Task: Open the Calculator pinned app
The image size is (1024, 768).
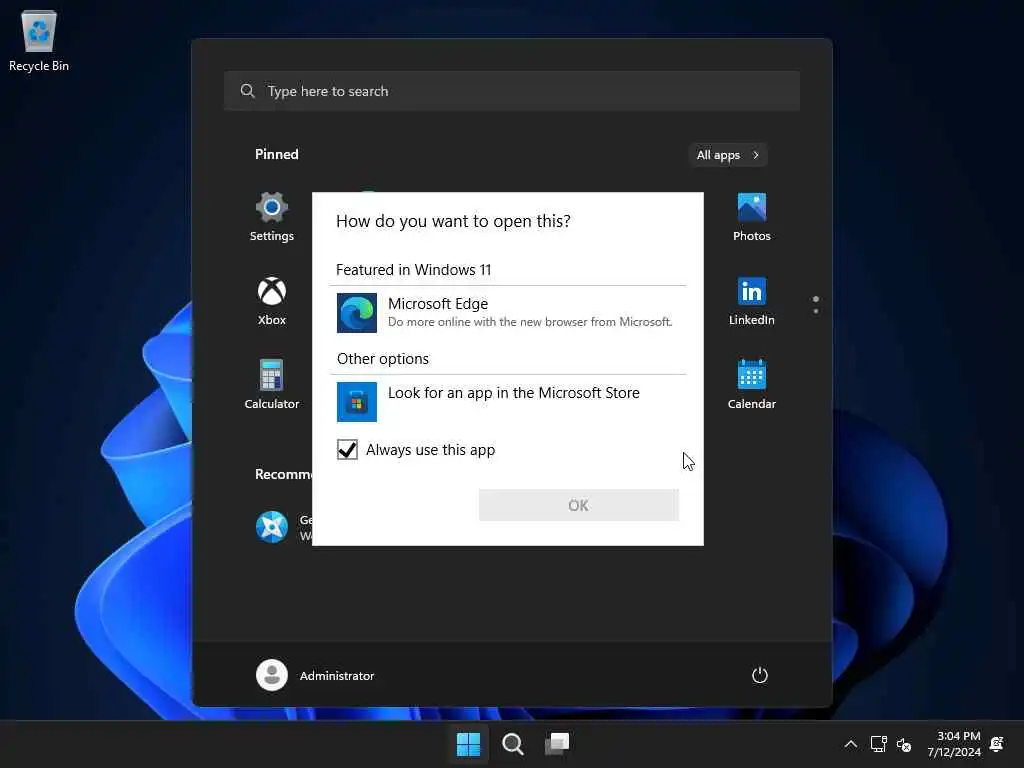Action: (272, 385)
